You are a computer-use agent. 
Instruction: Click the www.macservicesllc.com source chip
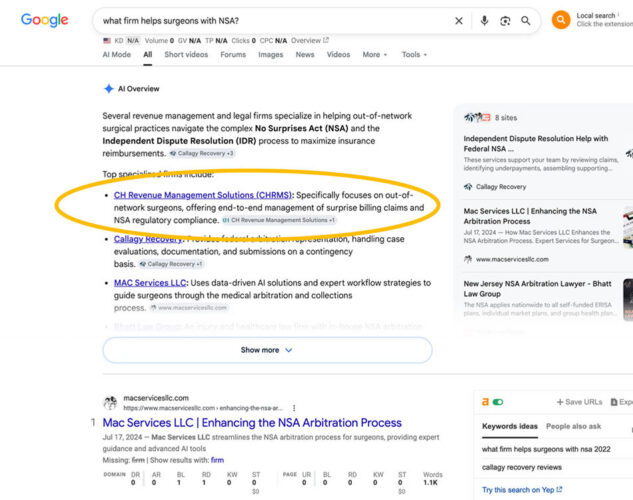189,308
